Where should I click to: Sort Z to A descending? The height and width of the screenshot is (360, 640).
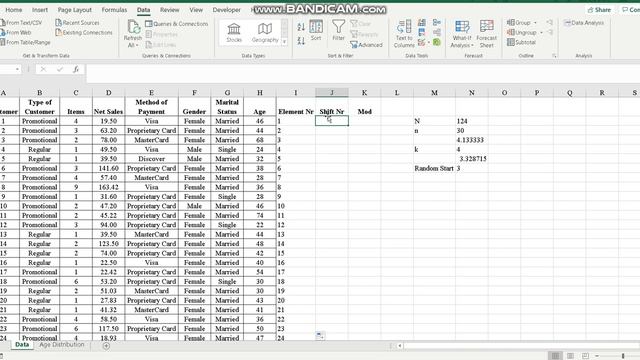click(x=301, y=40)
